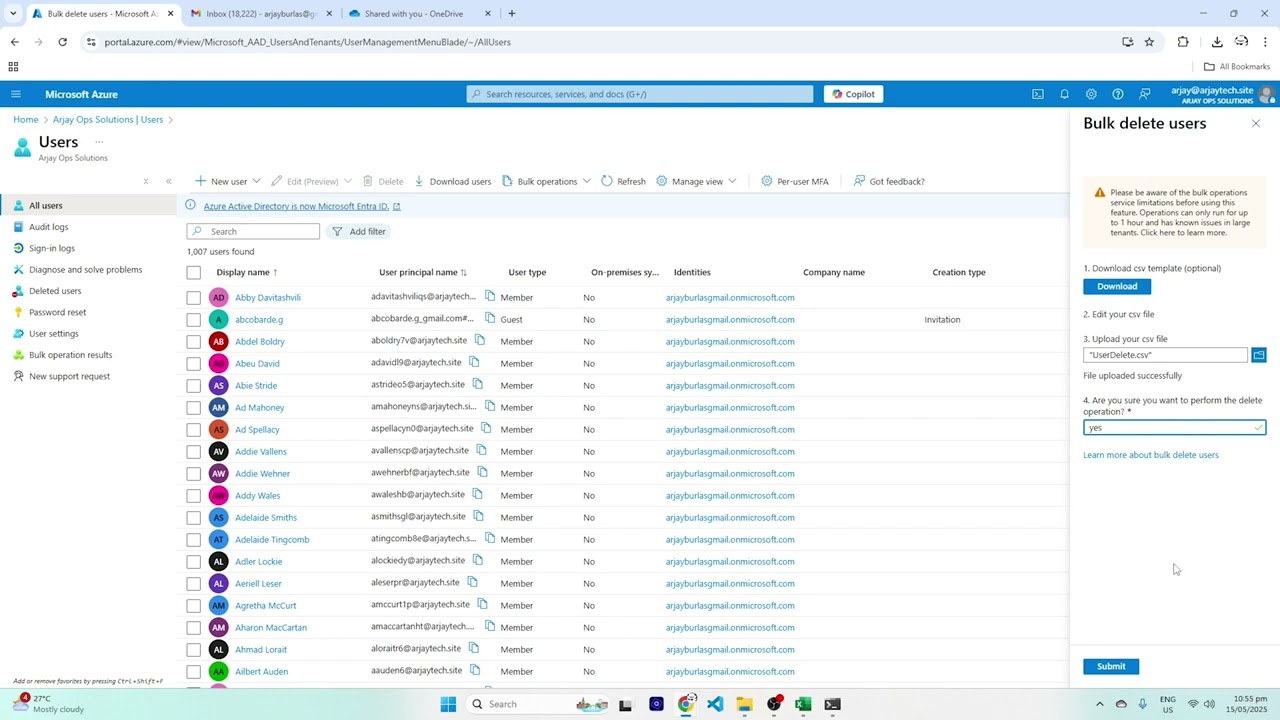Viewport: 1280px width, 720px height.
Task: Select Abby Davitashvili's row checkbox
Action: coord(193,297)
